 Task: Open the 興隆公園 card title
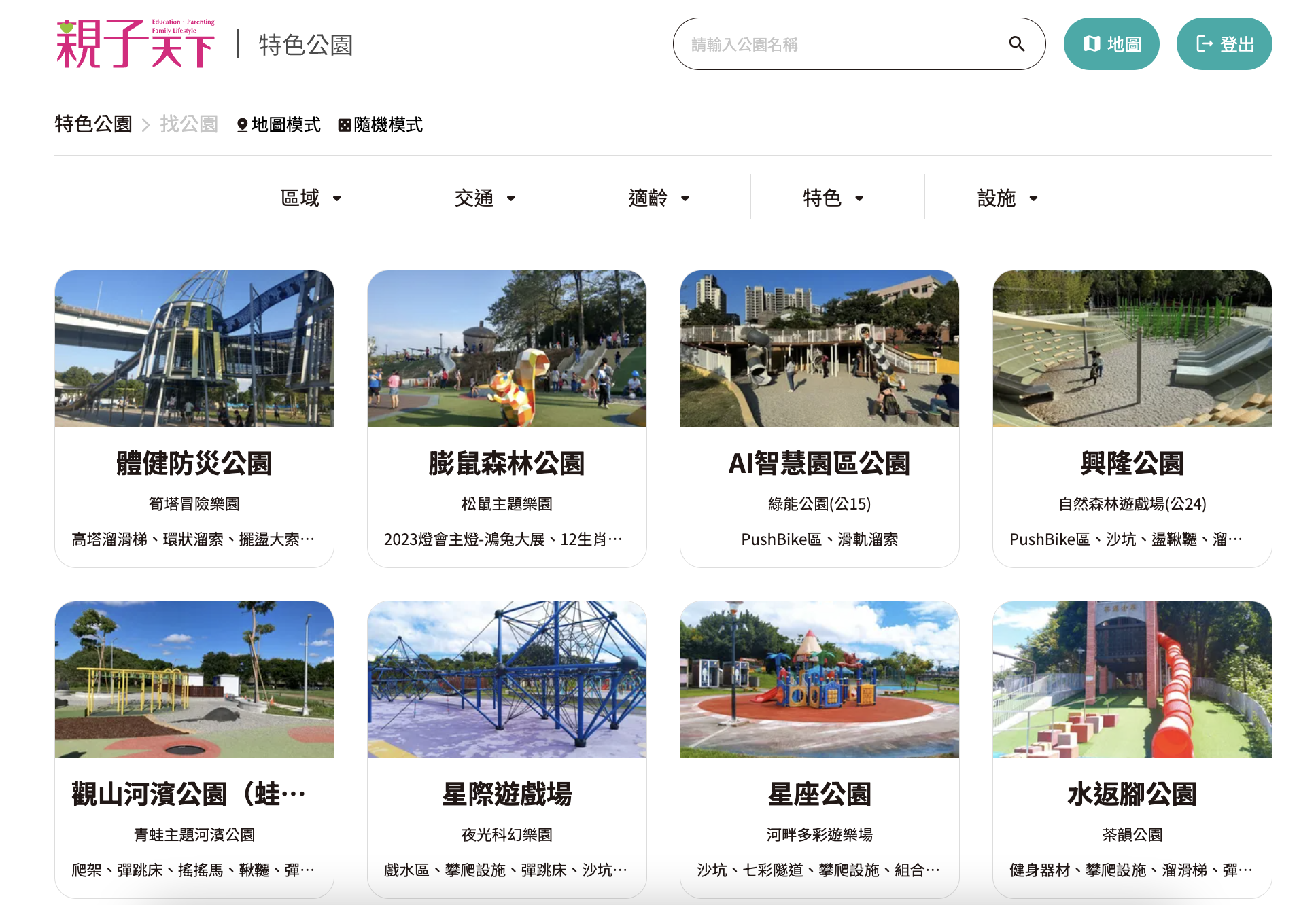1132,463
